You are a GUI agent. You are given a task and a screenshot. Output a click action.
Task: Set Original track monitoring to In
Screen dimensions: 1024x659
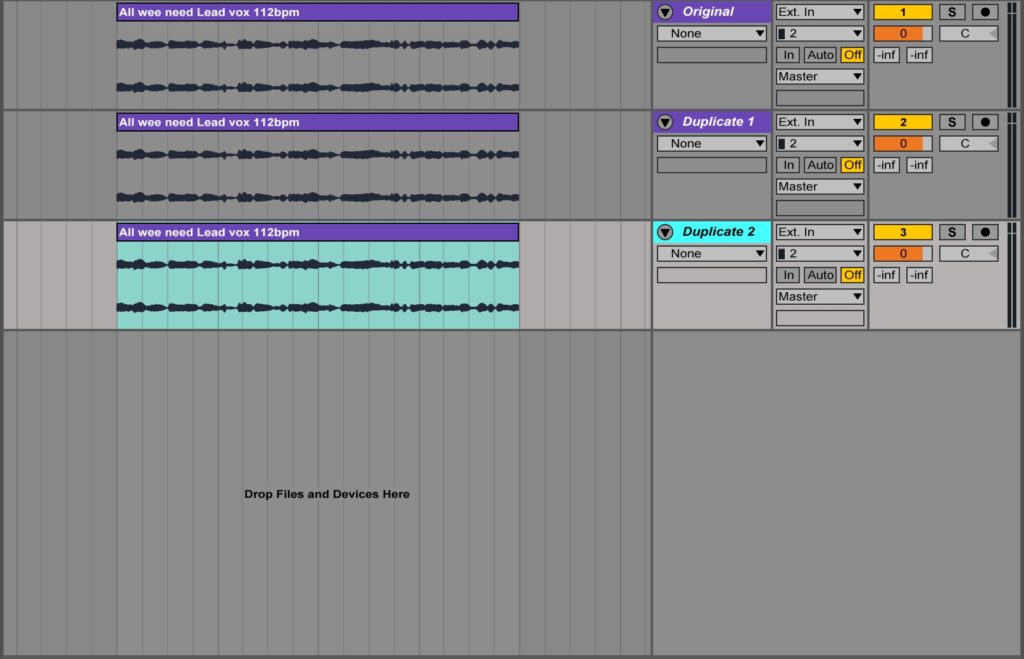[788, 55]
